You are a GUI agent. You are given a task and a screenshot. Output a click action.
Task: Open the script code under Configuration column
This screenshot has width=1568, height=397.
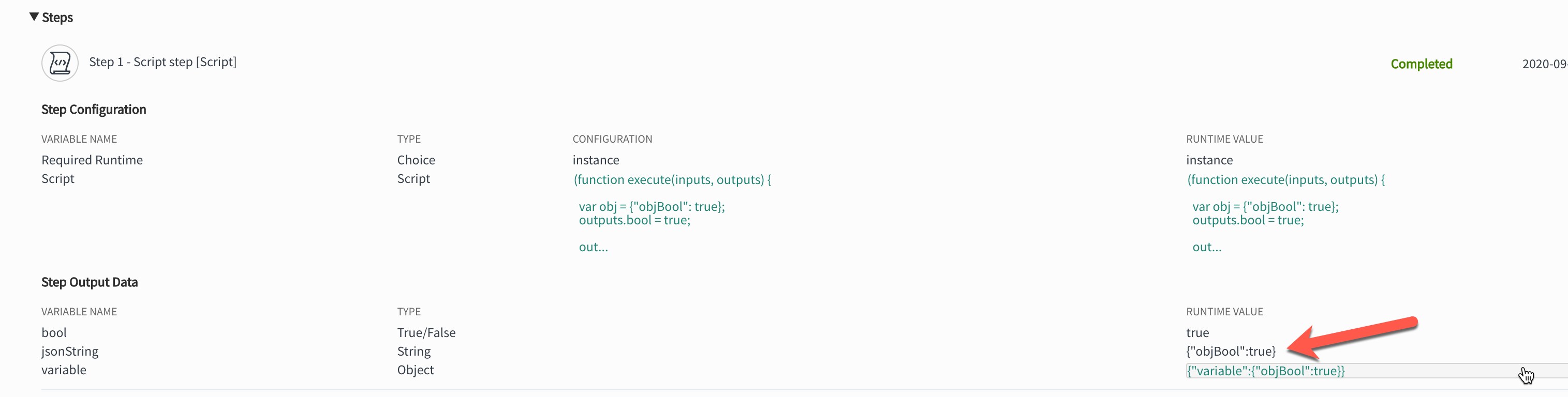(672, 180)
